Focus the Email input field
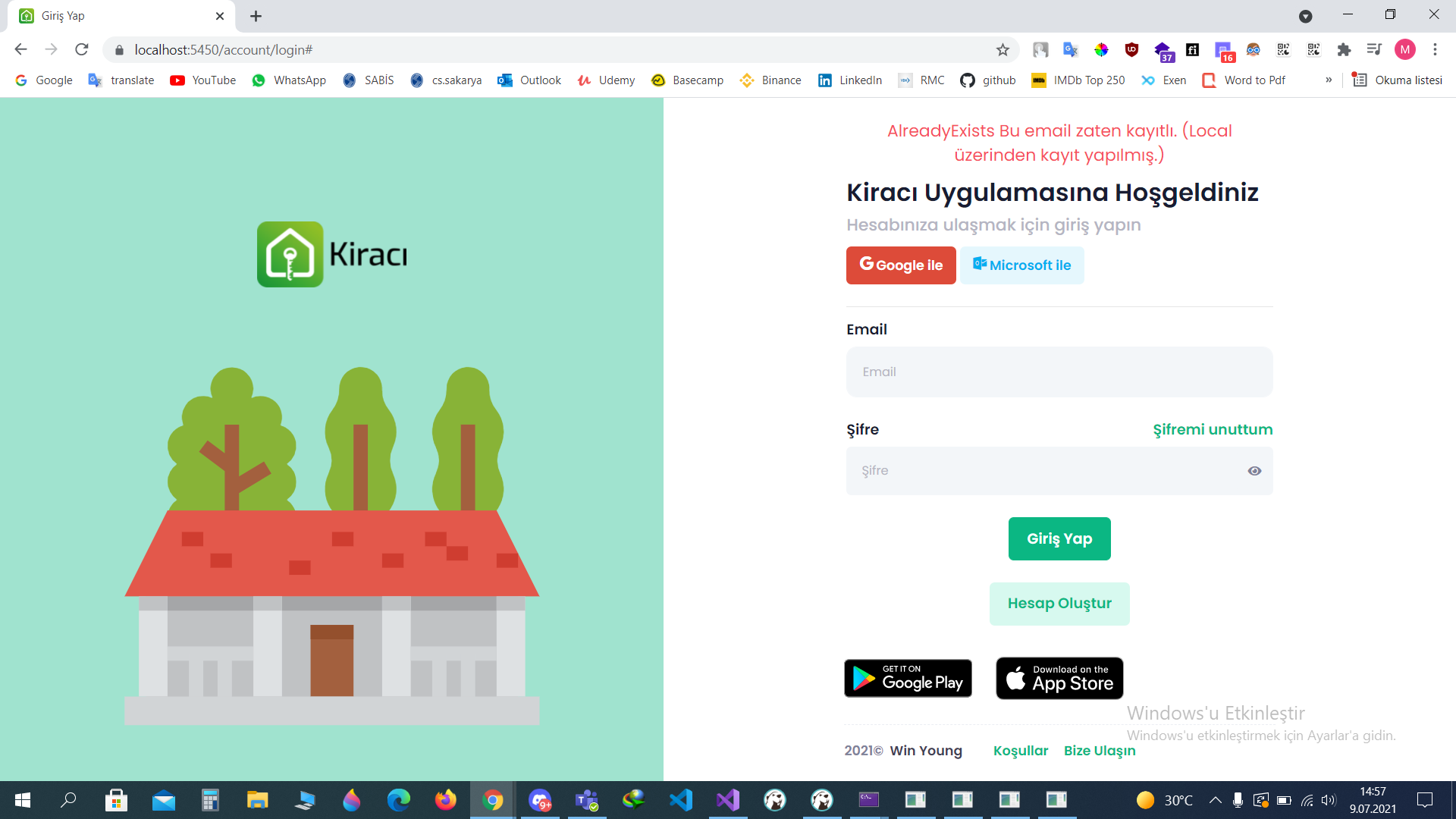The height and width of the screenshot is (819, 1456). 1059,372
